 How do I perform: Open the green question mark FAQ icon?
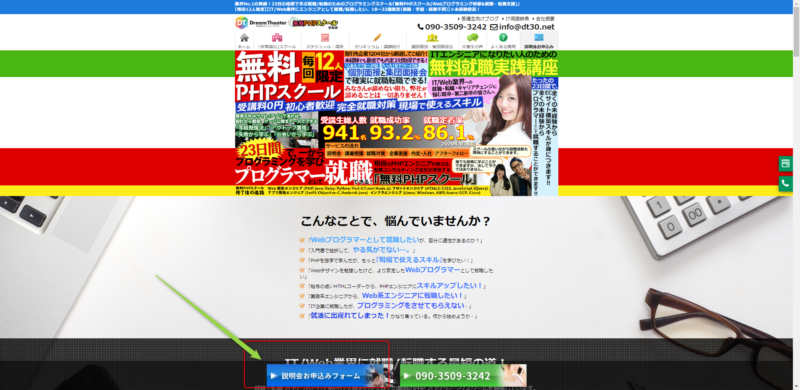point(503,38)
